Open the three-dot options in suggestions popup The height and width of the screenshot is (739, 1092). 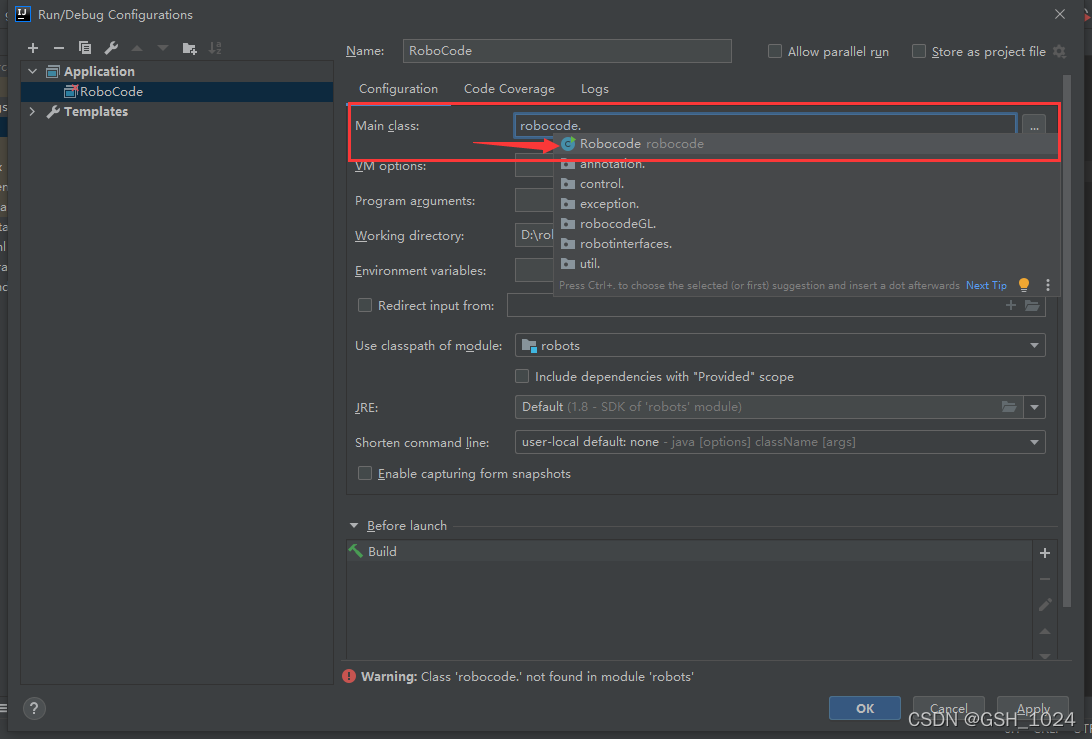pyautogui.click(x=1047, y=285)
